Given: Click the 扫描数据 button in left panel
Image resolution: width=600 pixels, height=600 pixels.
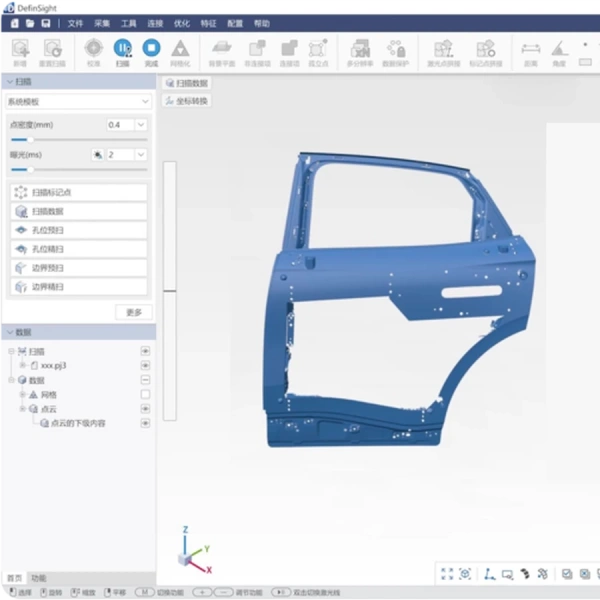Looking at the screenshot, I should (79, 211).
